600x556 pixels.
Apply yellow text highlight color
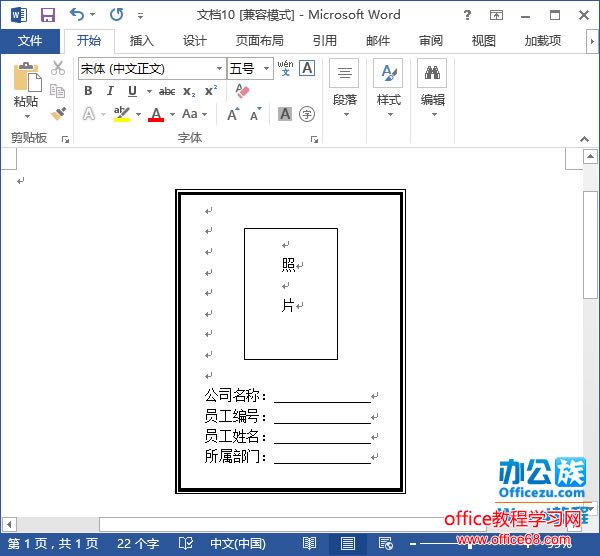[x=122, y=114]
